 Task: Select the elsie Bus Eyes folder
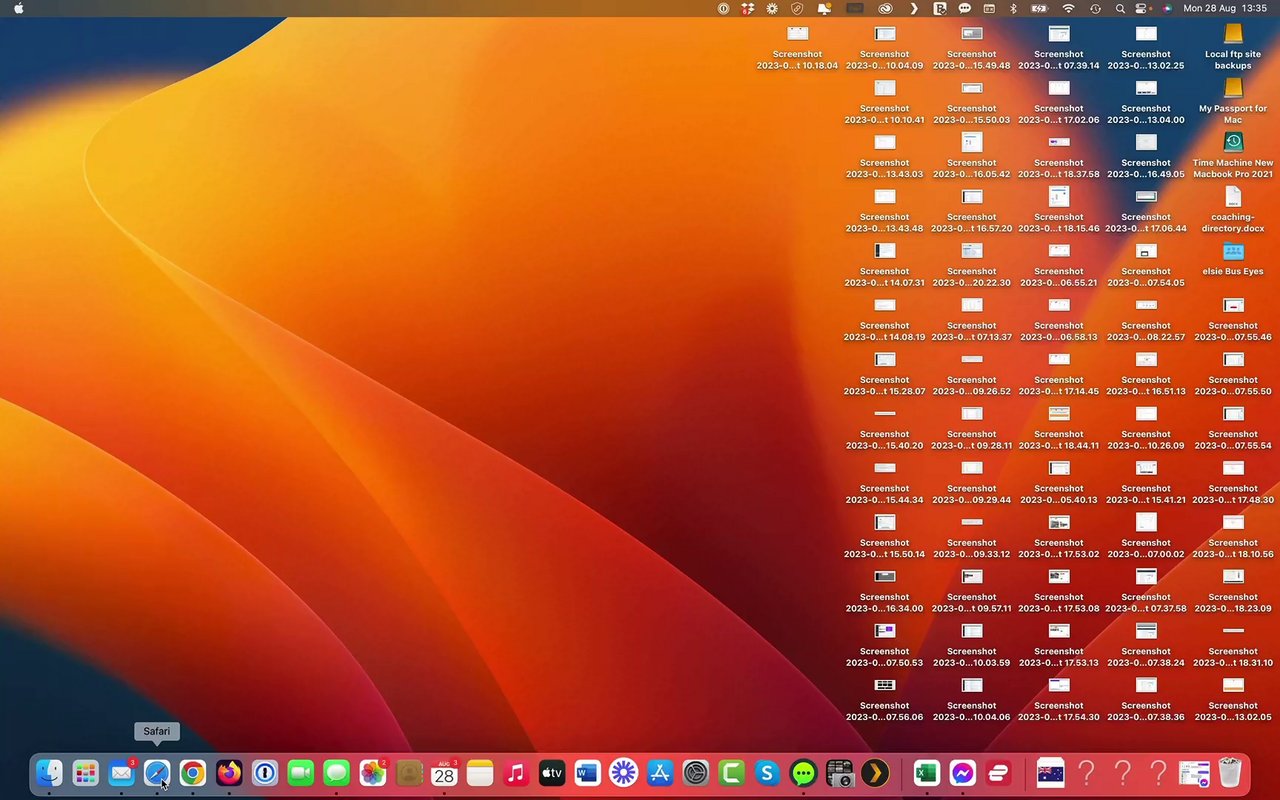click(1233, 258)
